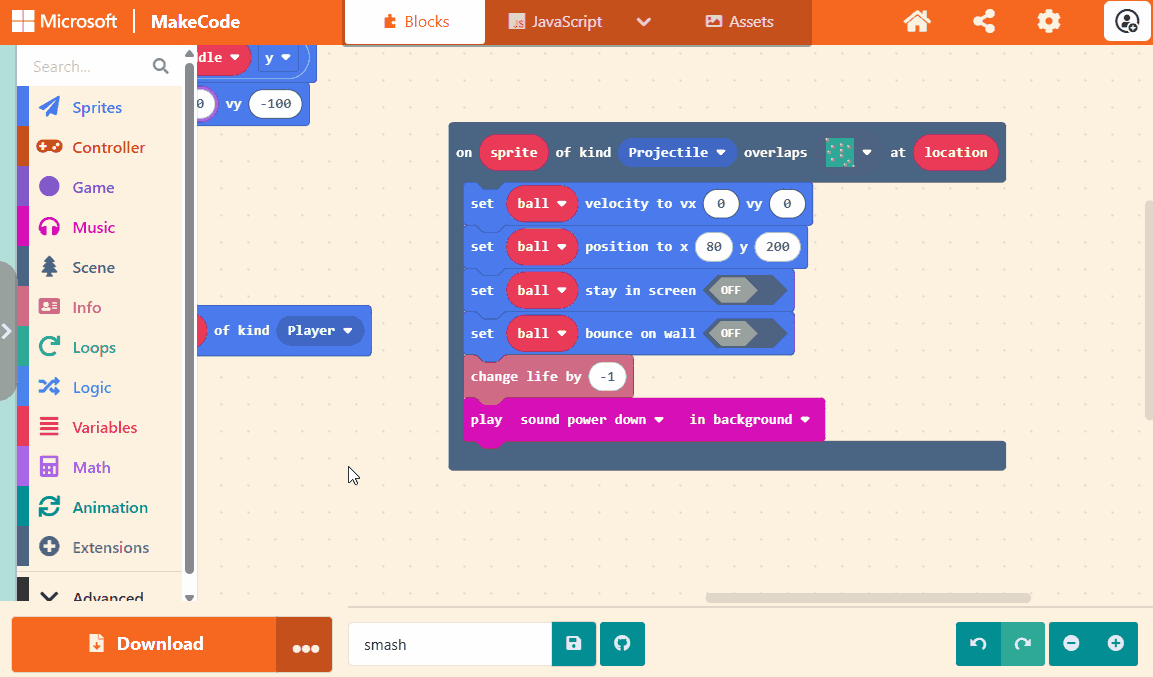Toggle the bounce on wall OFF switch

[745, 334]
